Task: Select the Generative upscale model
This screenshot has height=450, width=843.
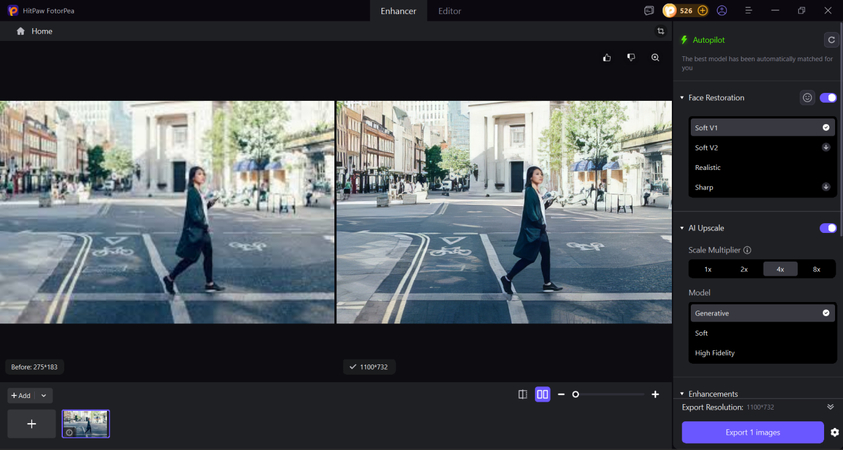Action: point(762,313)
